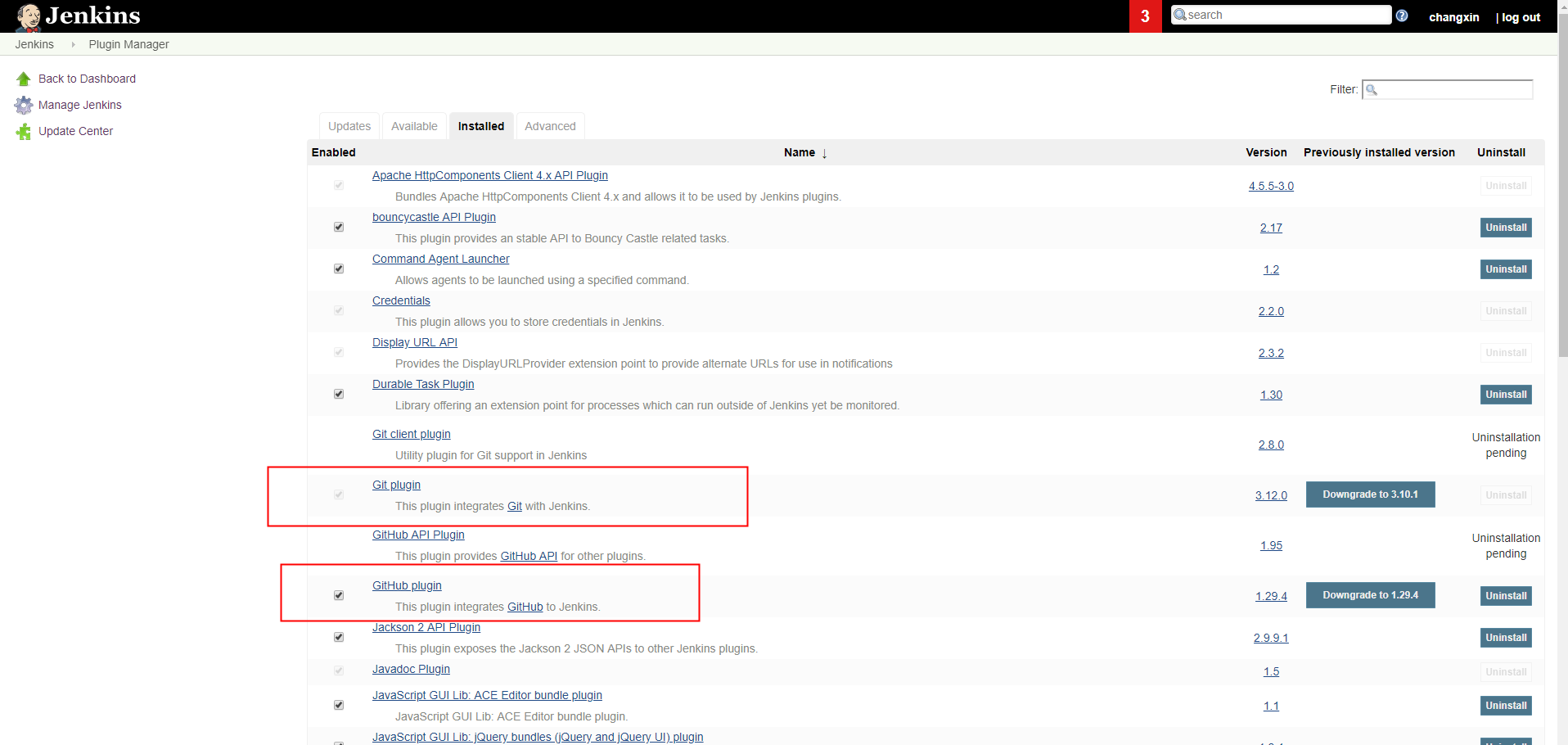Screen dimensions: 1568x745
Task: Select the Updates tab
Action: [x=349, y=125]
